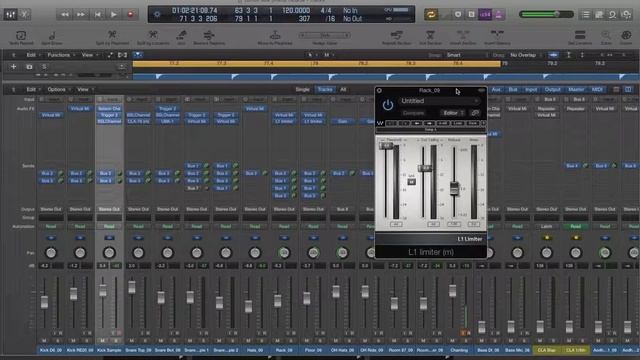Select the yellow CLA Blac channel strip name
The width and height of the screenshot is (640, 360).
(547, 350)
